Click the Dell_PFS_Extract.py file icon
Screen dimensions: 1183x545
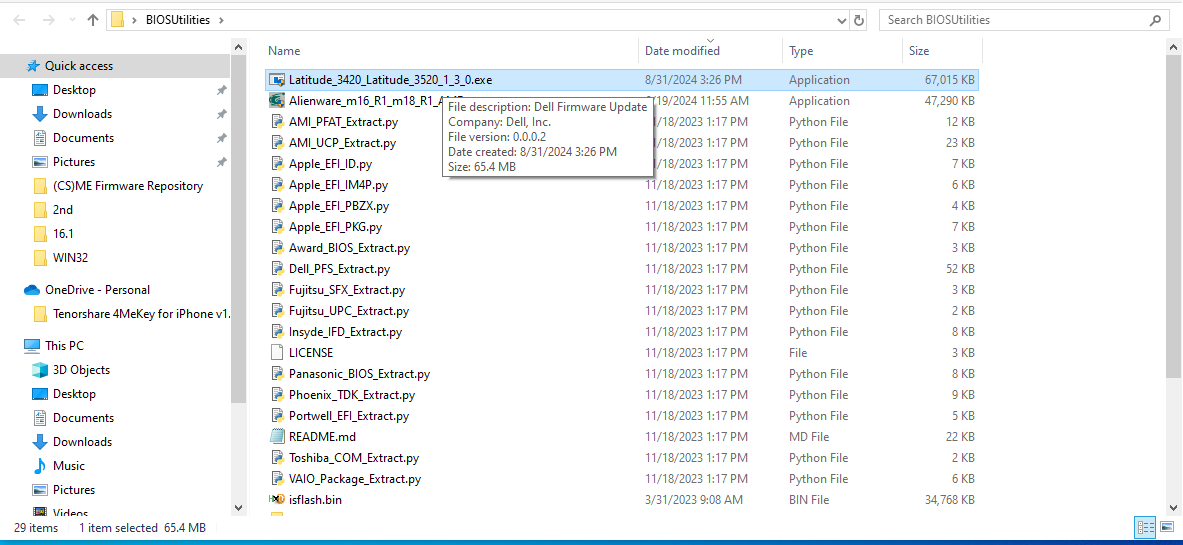[x=277, y=269]
